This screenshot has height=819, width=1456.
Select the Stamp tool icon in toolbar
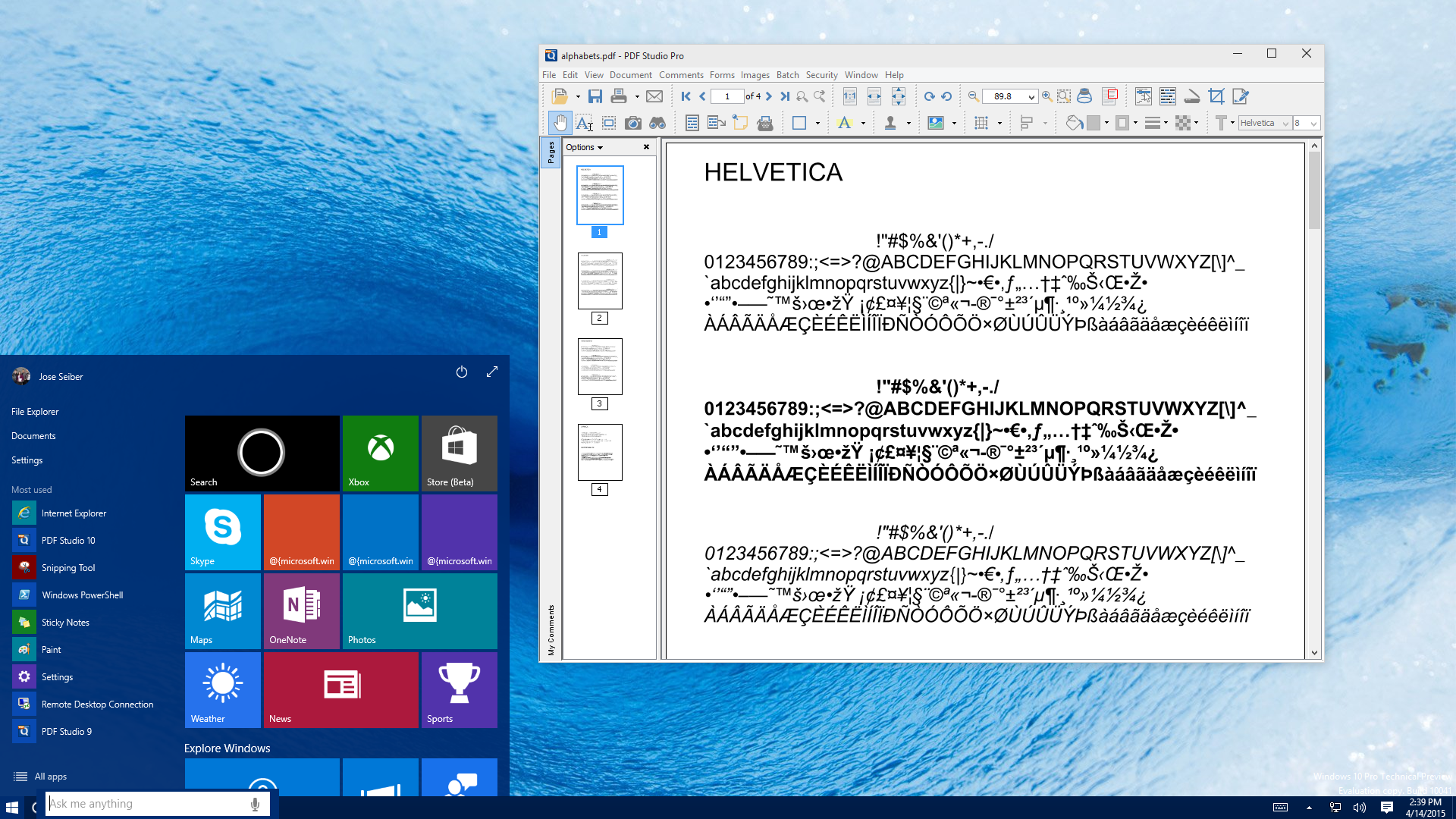coord(889,123)
